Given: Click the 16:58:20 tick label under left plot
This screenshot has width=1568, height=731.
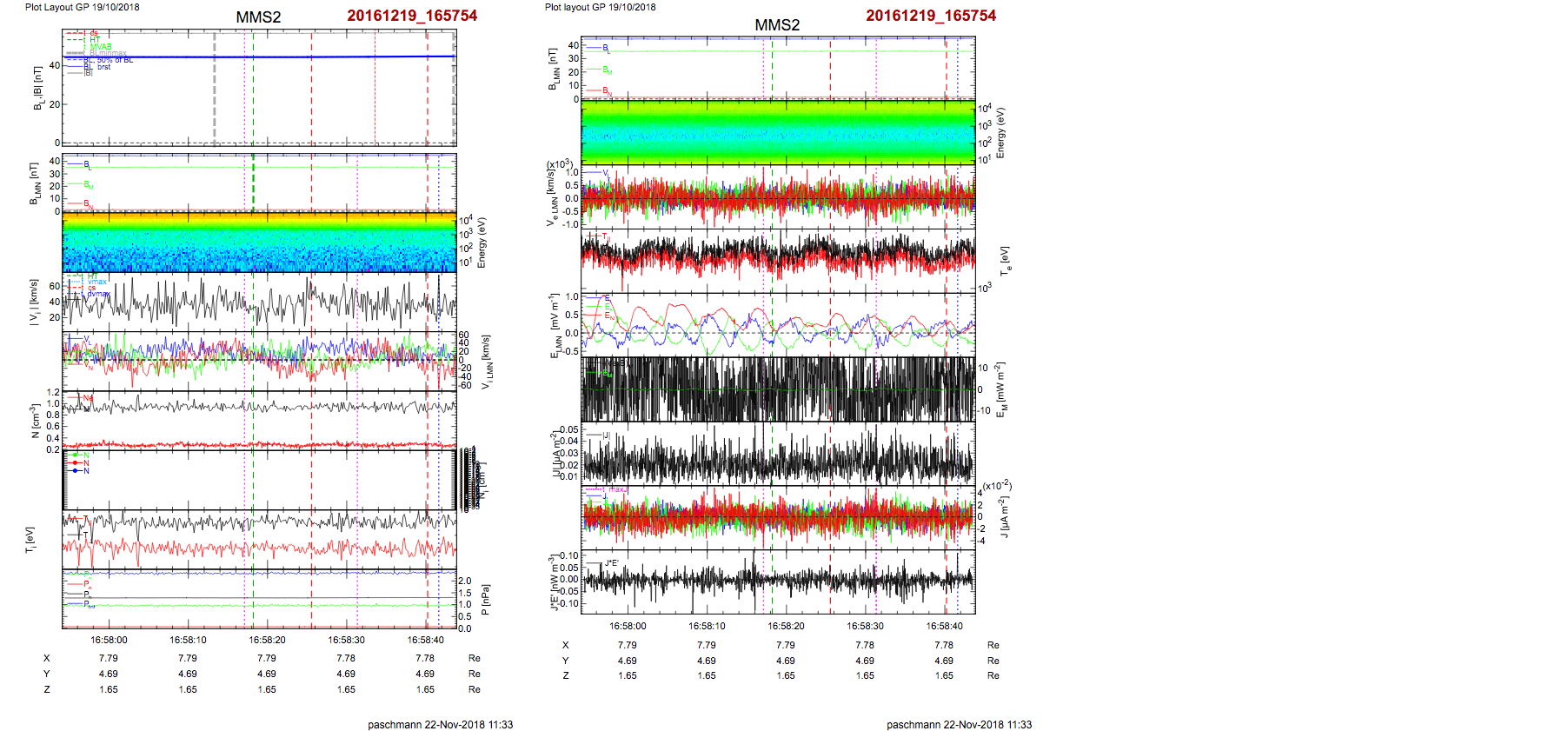Looking at the screenshot, I should 267,640.
